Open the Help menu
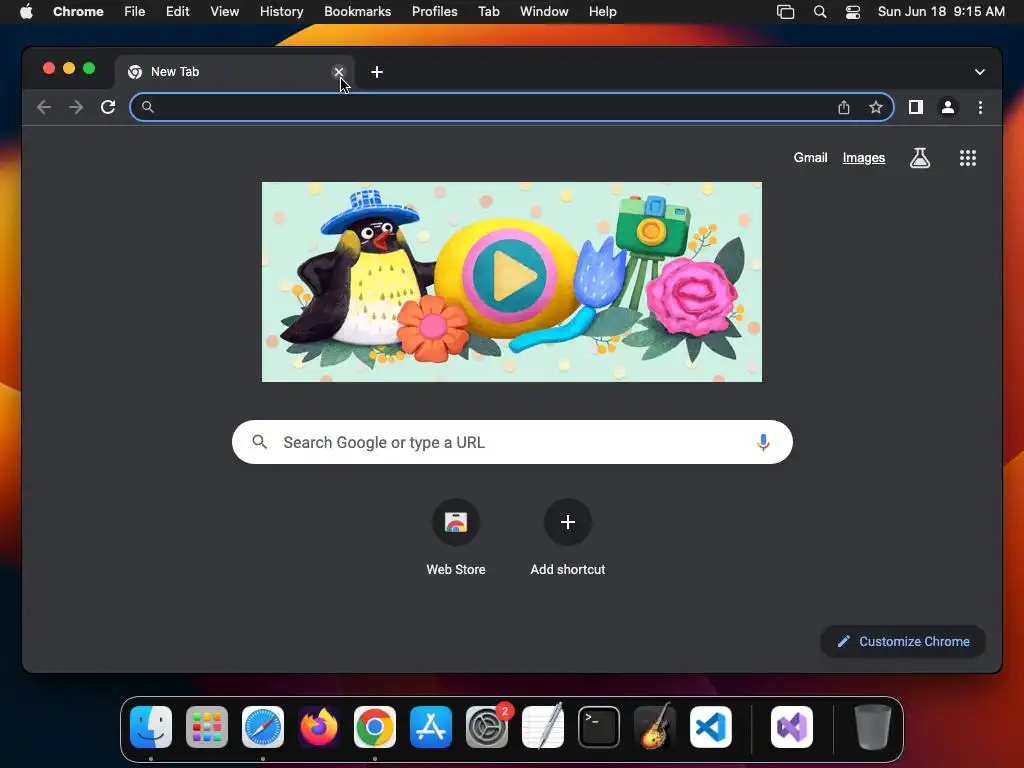 [602, 12]
